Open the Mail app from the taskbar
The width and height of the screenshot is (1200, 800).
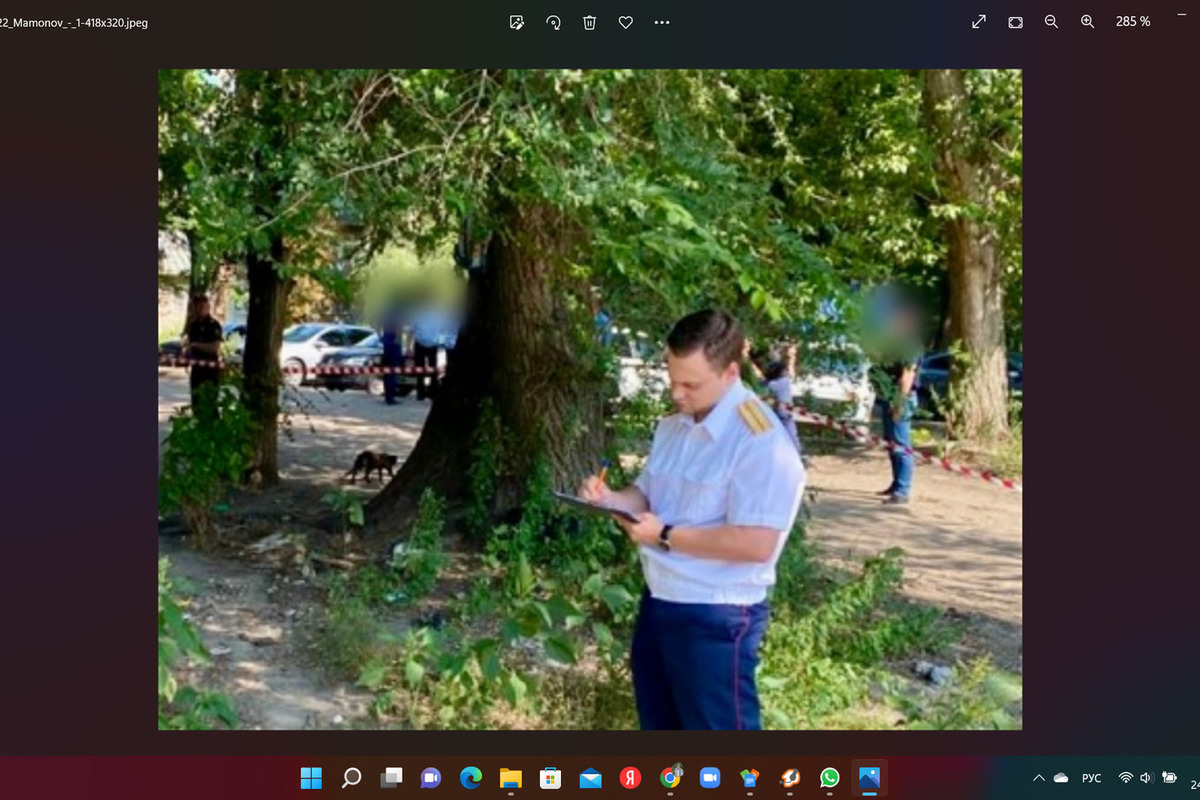590,778
